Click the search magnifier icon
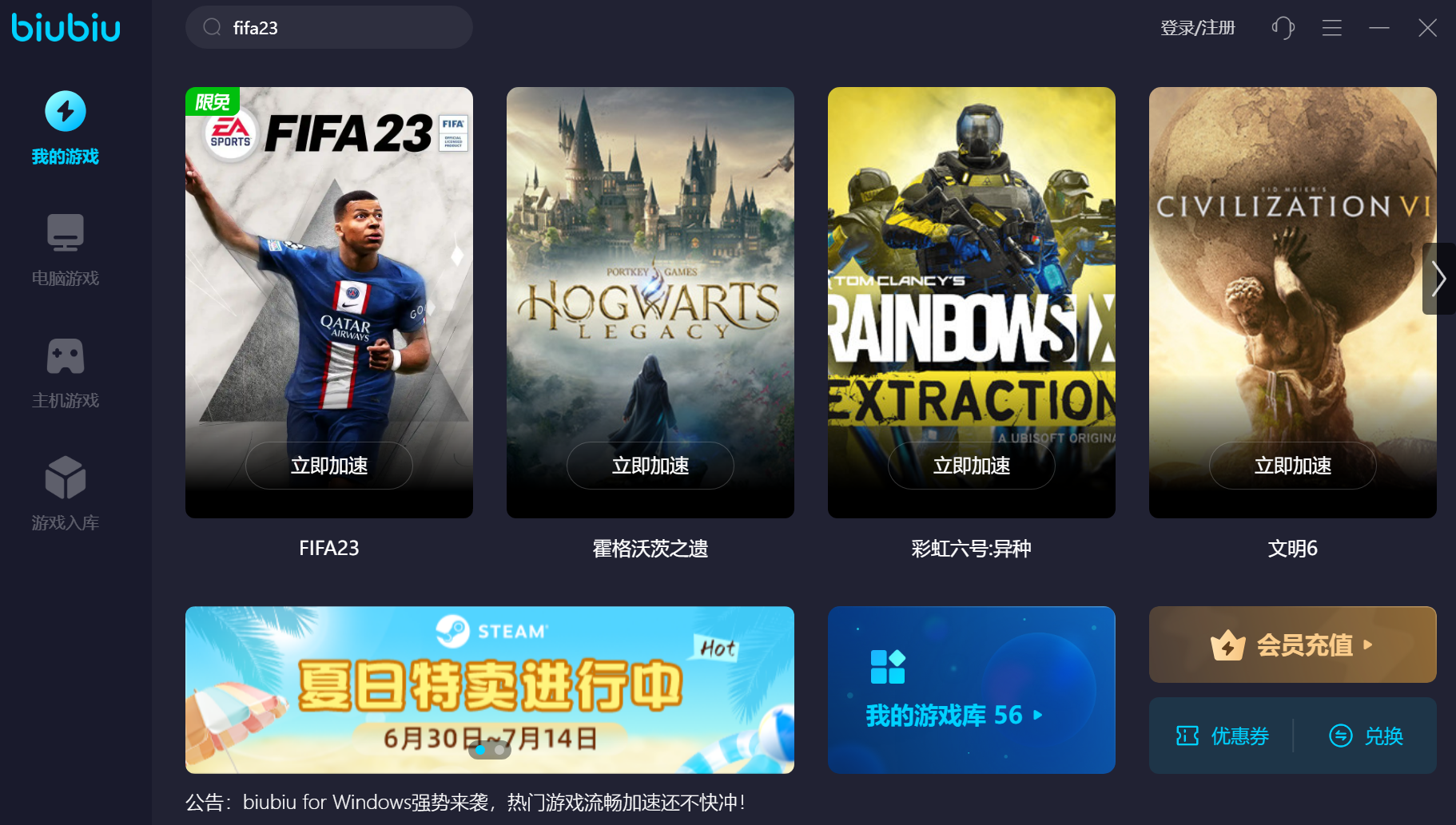Image resolution: width=1456 pixels, height=825 pixels. coord(212,28)
